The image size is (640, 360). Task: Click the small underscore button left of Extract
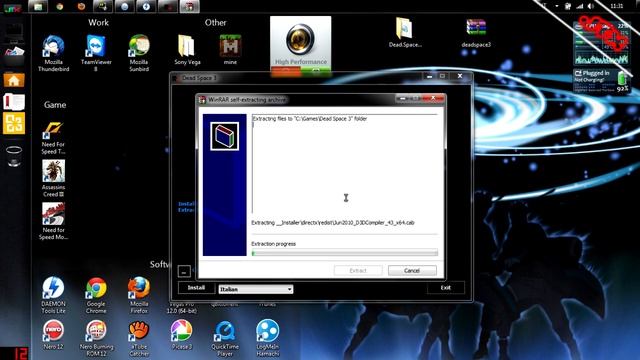pos(184,271)
